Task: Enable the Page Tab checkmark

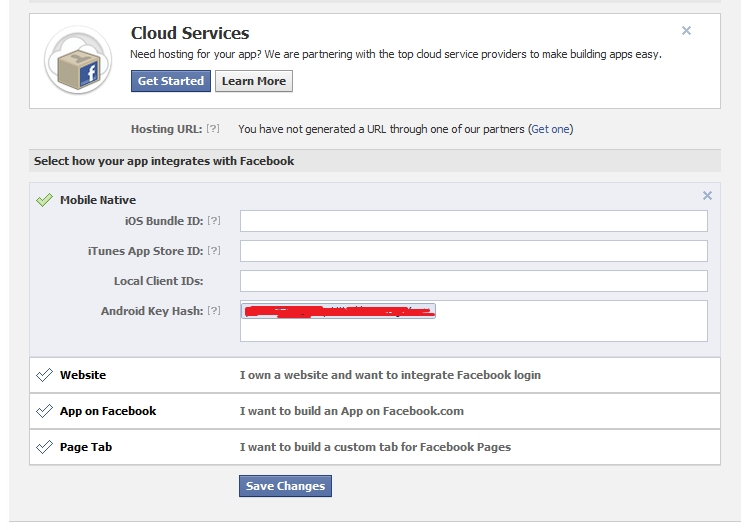Action: (x=44, y=447)
